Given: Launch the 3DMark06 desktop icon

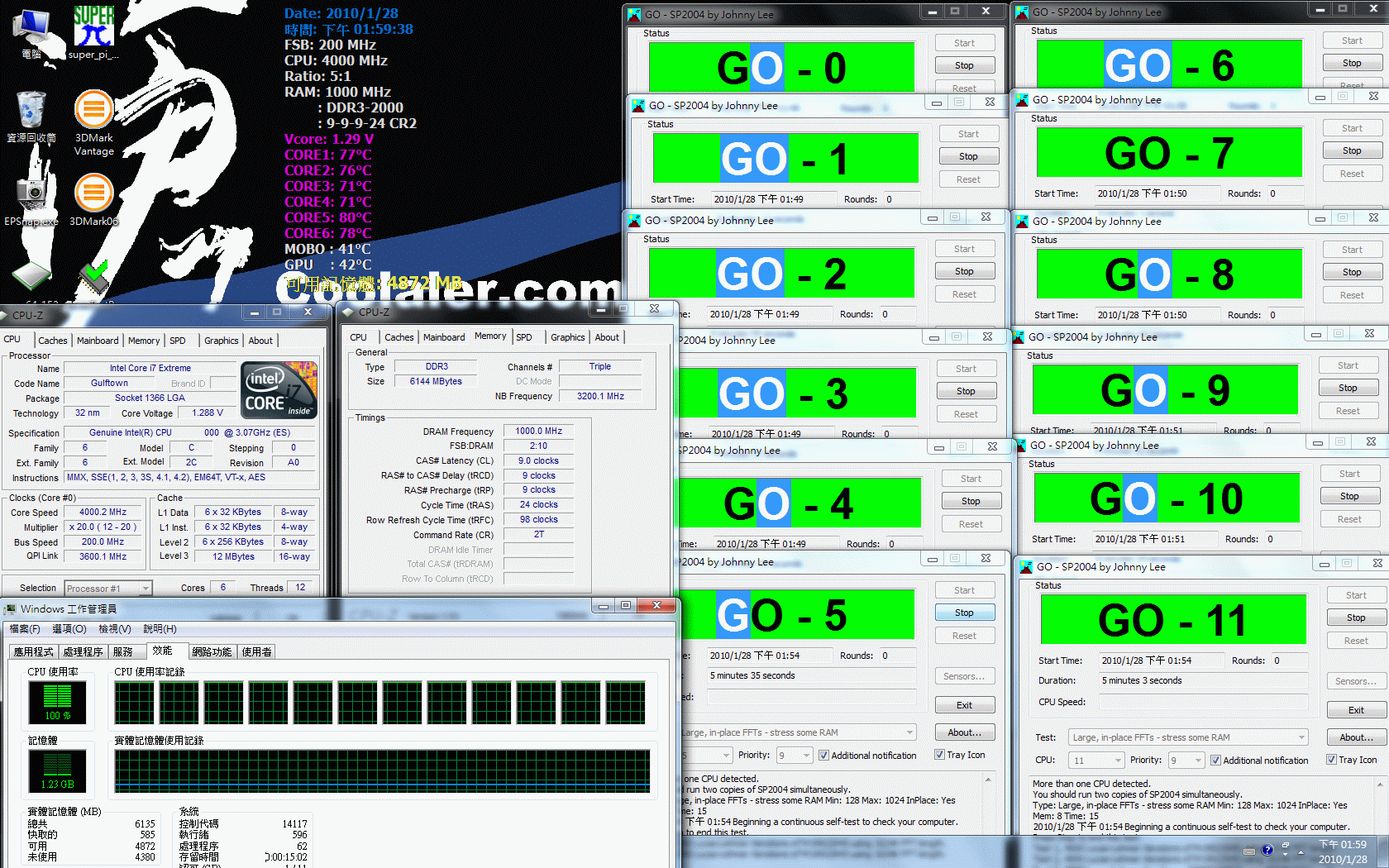Looking at the screenshot, I should 94,200.
